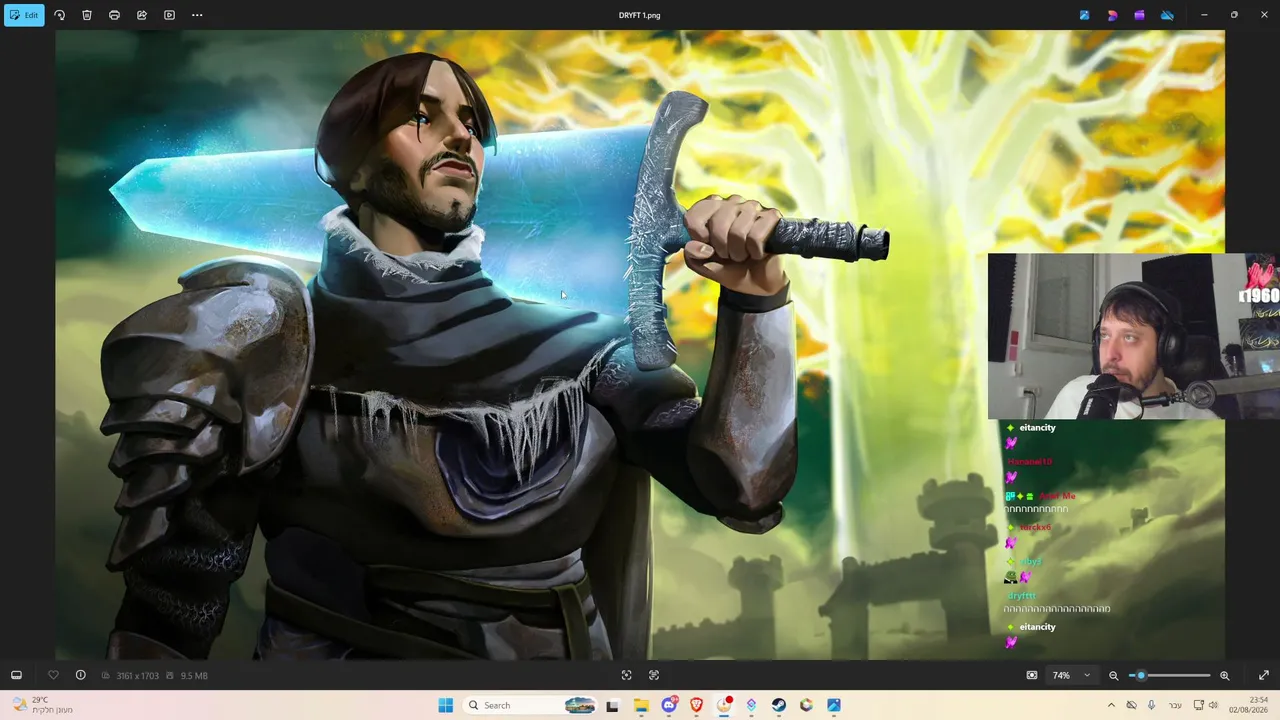Open Steam from the taskbar
The height and width of the screenshot is (720, 1280).
pyautogui.click(x=779, y=705)
